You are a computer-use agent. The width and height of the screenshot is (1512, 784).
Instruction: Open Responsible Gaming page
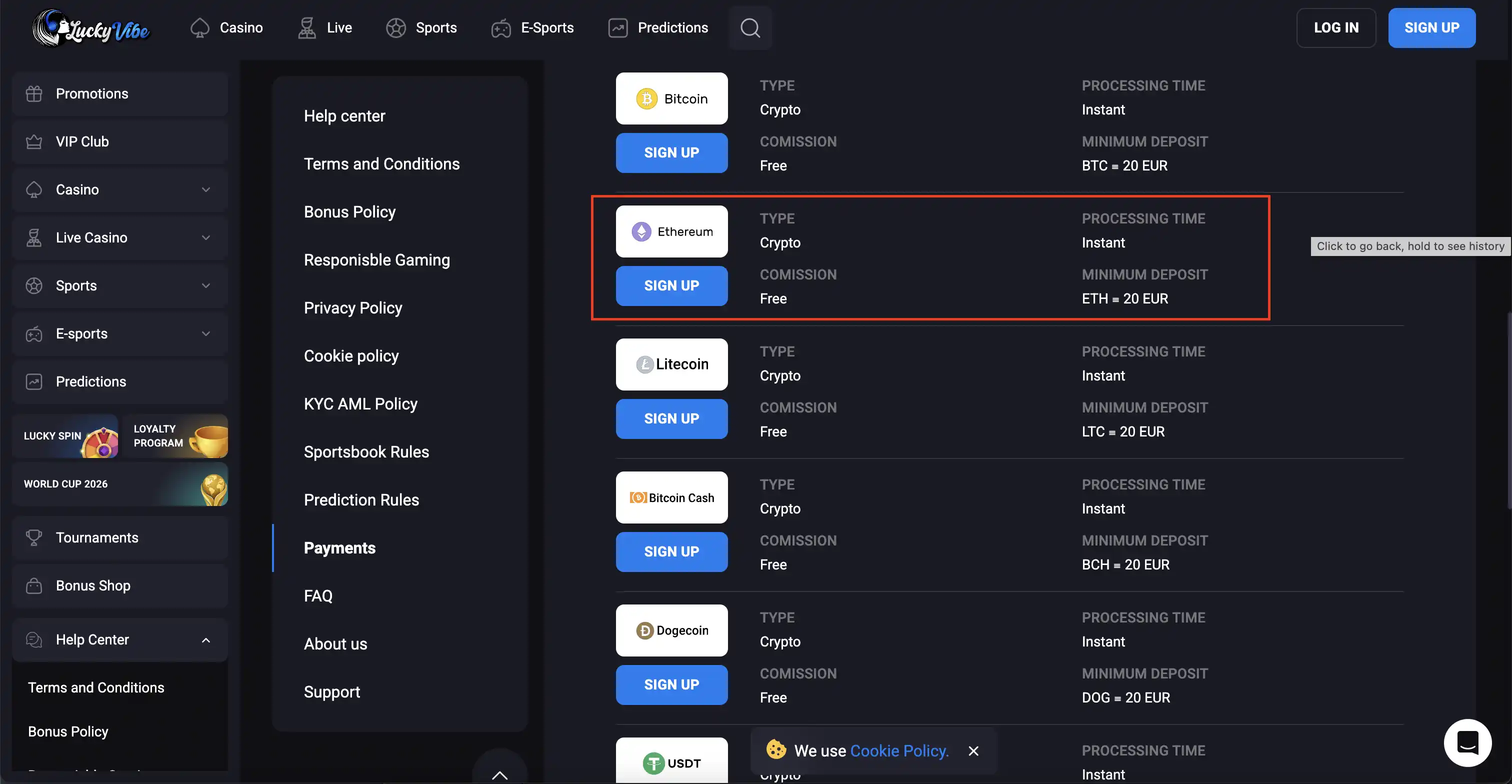point(377,260)
